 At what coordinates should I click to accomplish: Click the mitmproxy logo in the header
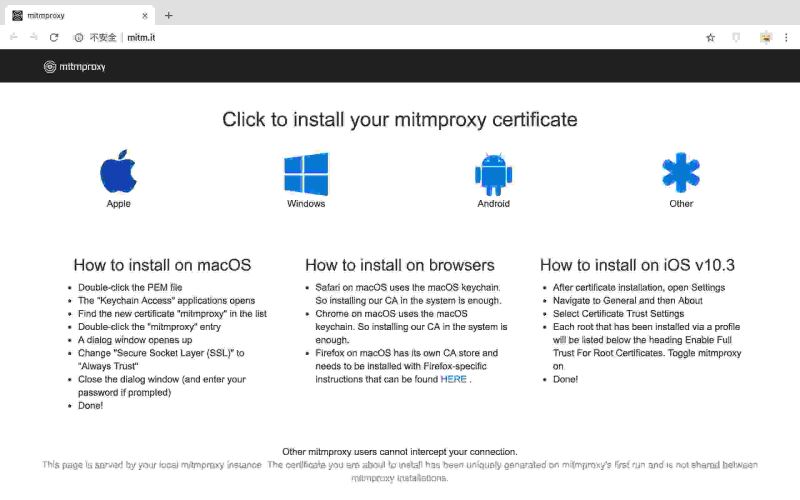pyautogui.click(x=74, y=66)
